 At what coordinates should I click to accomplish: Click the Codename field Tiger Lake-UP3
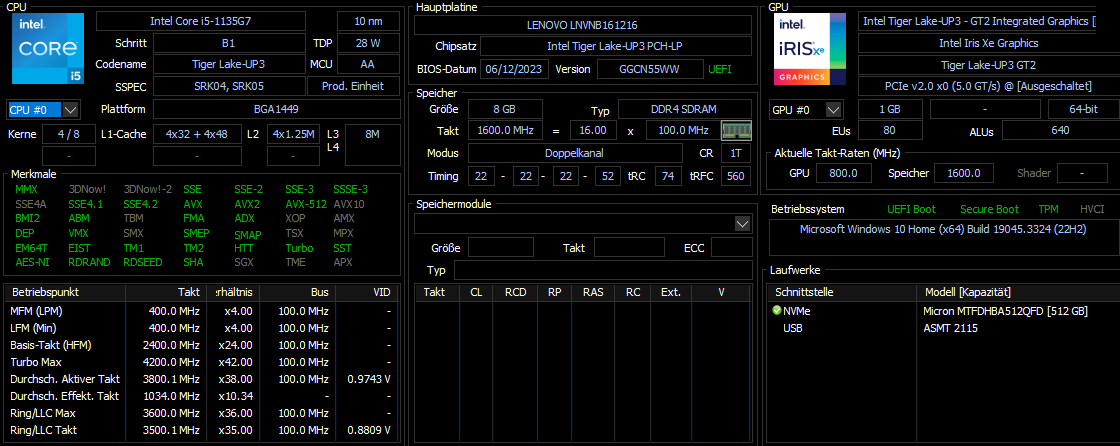click(x=229, y=64)
